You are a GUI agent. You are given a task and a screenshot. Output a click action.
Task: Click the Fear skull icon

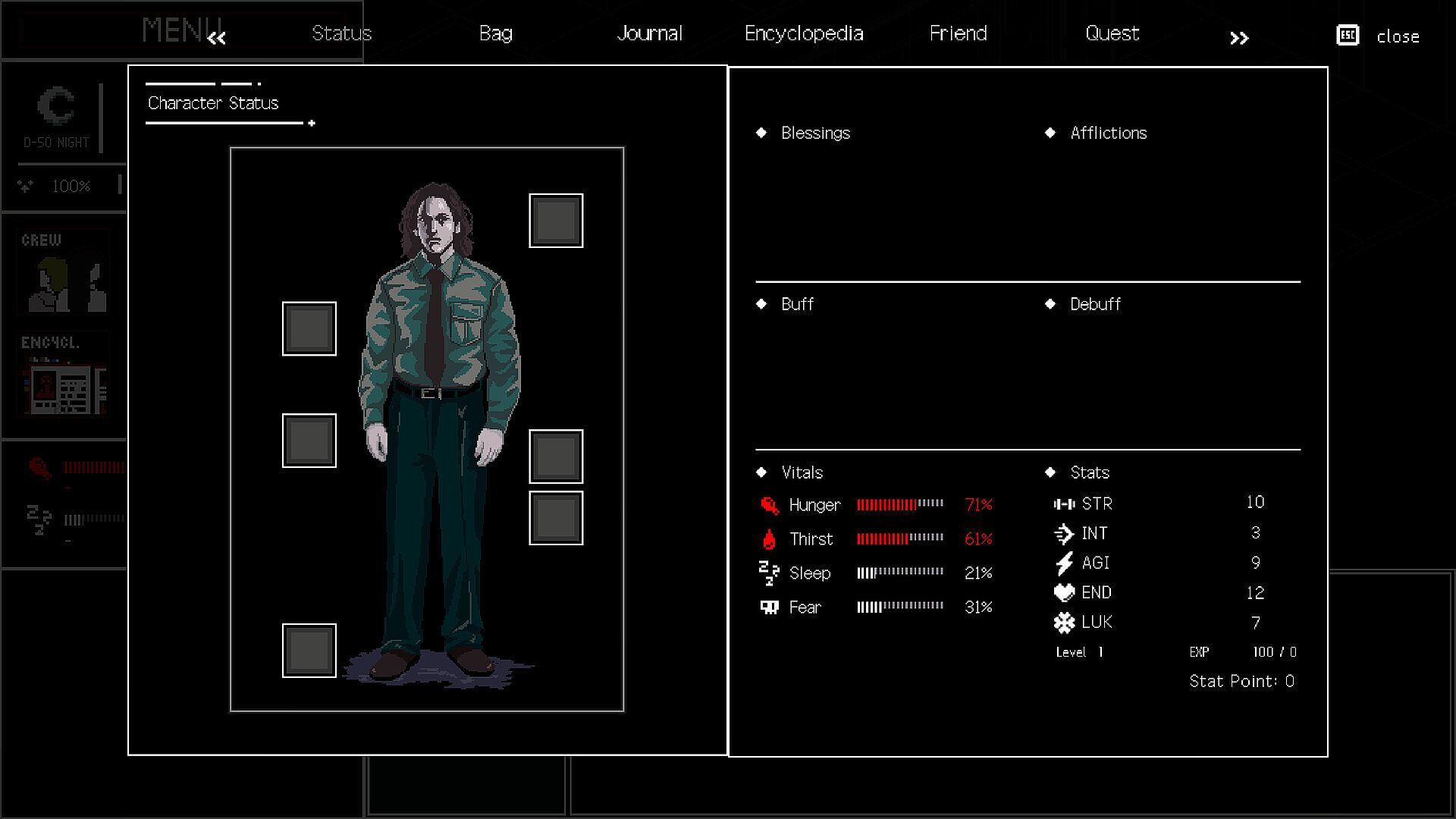point(769,607)
